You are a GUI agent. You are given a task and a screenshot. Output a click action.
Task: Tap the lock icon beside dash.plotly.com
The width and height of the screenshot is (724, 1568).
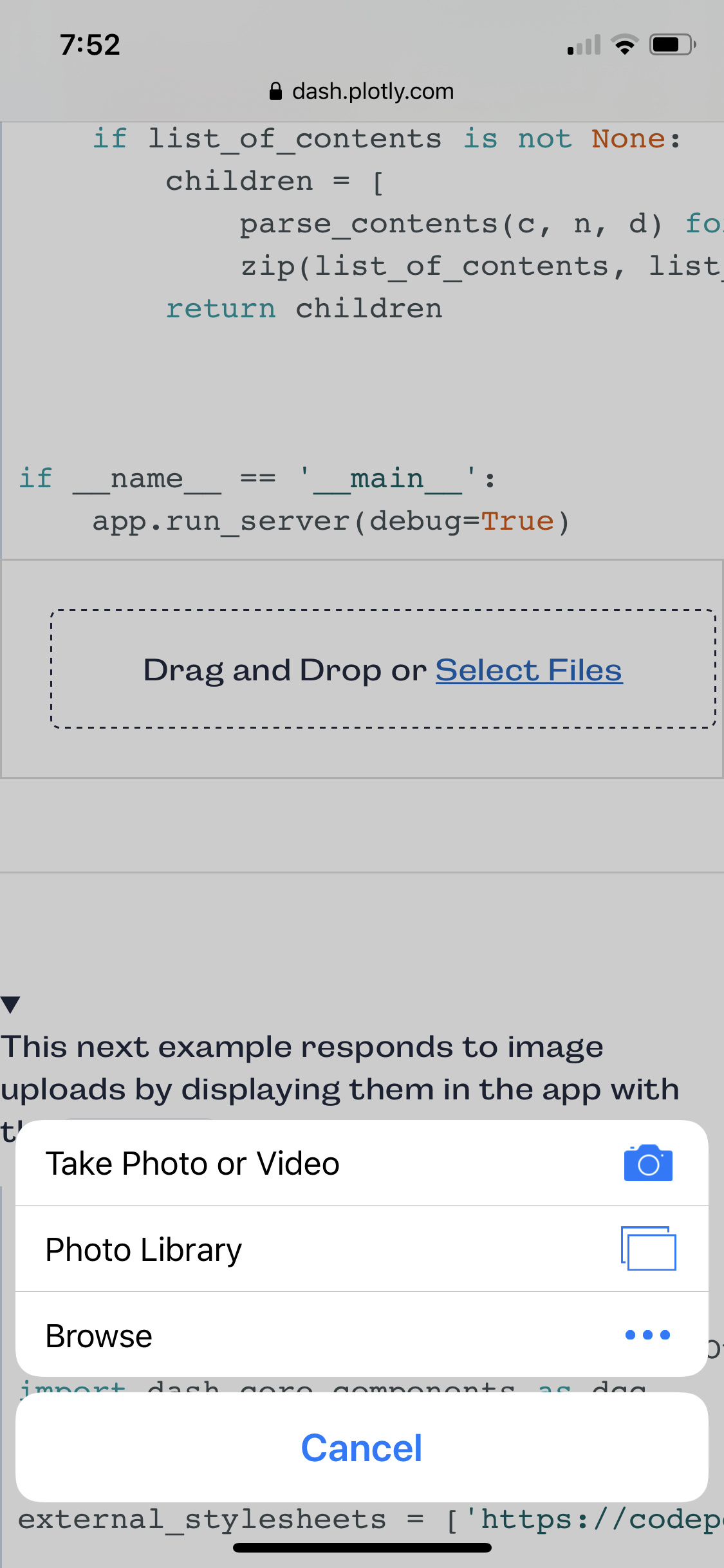pos(275,91)
